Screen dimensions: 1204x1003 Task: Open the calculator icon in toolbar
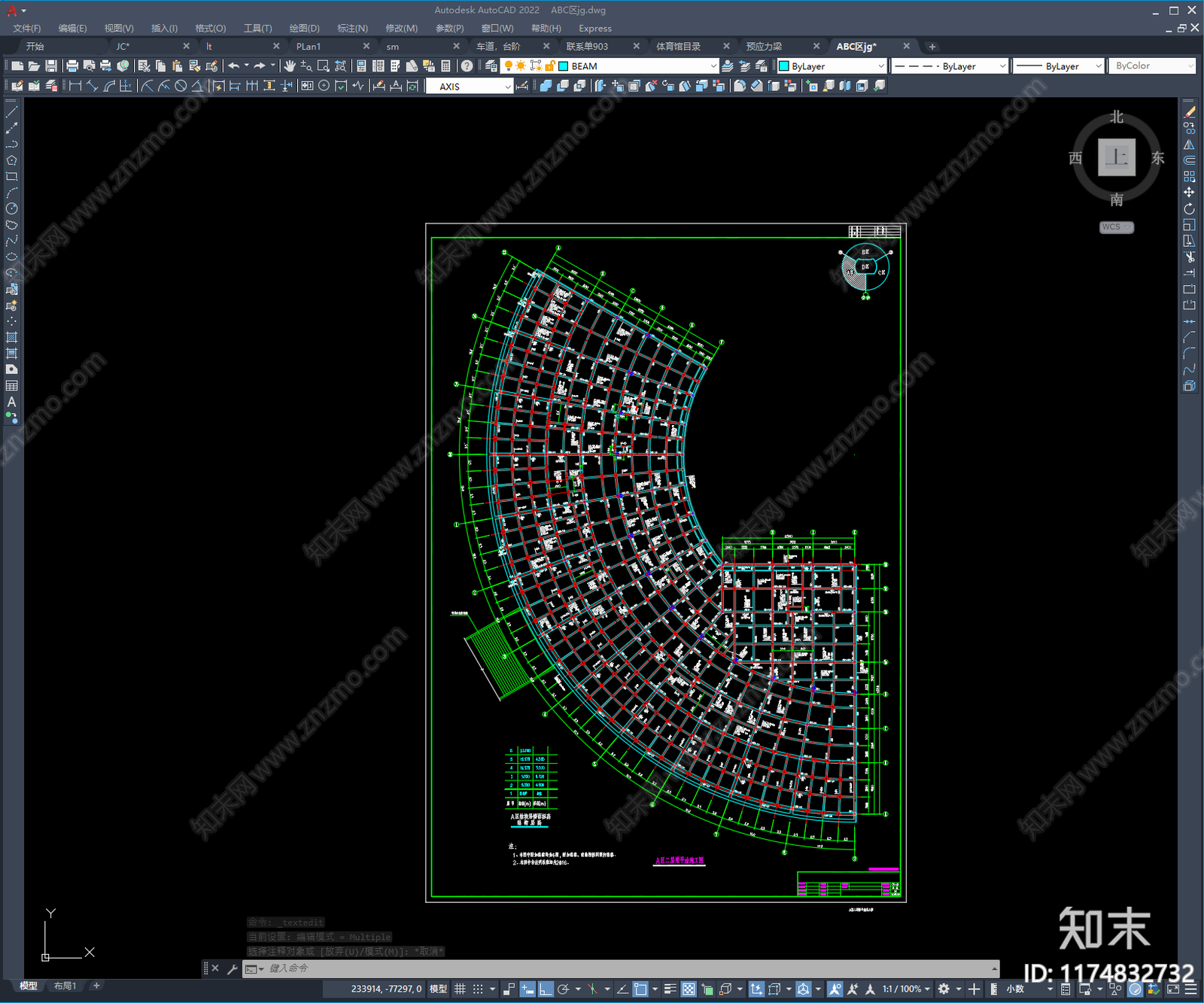click(x=445, y=66)
